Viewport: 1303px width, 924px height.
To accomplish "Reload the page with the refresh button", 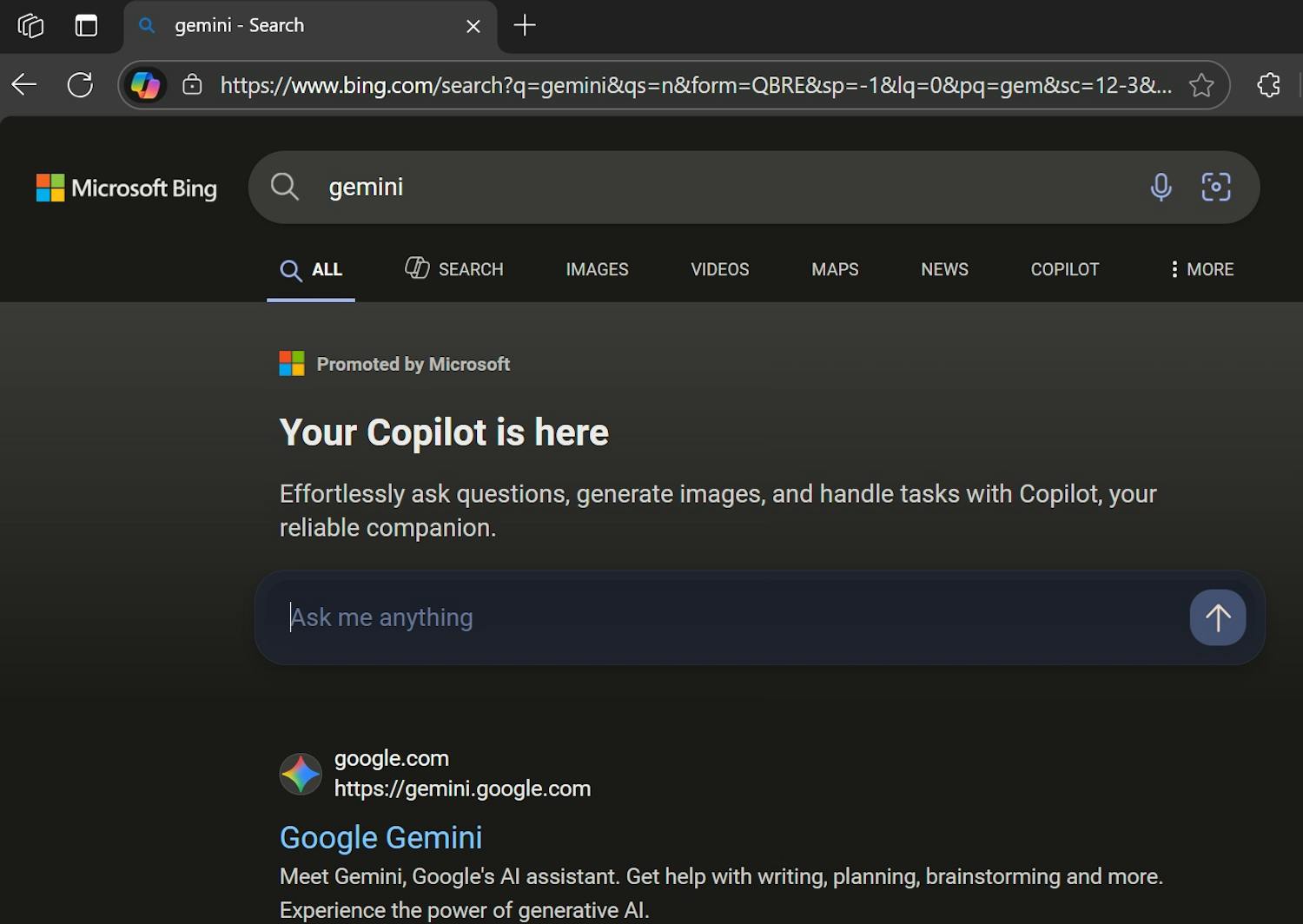I will coord(79,84).
